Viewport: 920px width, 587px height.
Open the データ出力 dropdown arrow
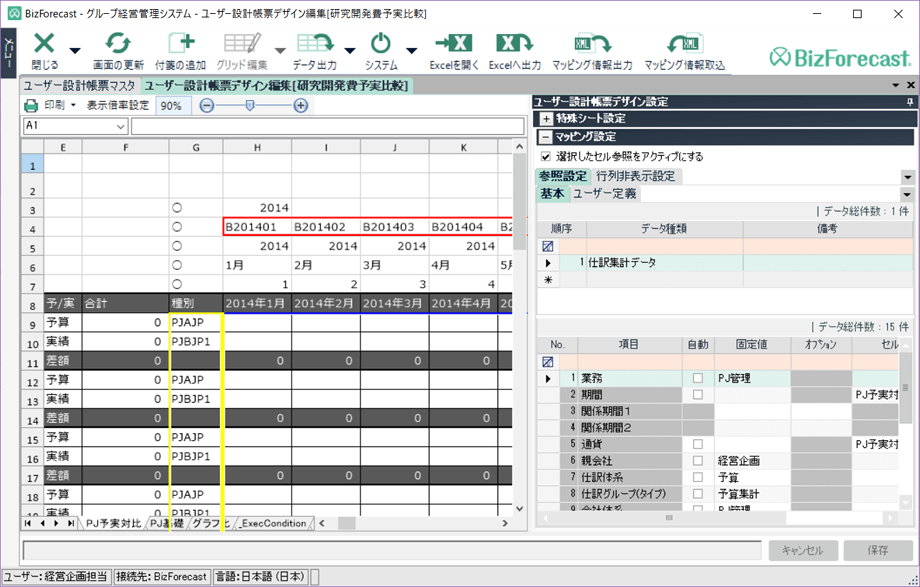coord(350,50)
